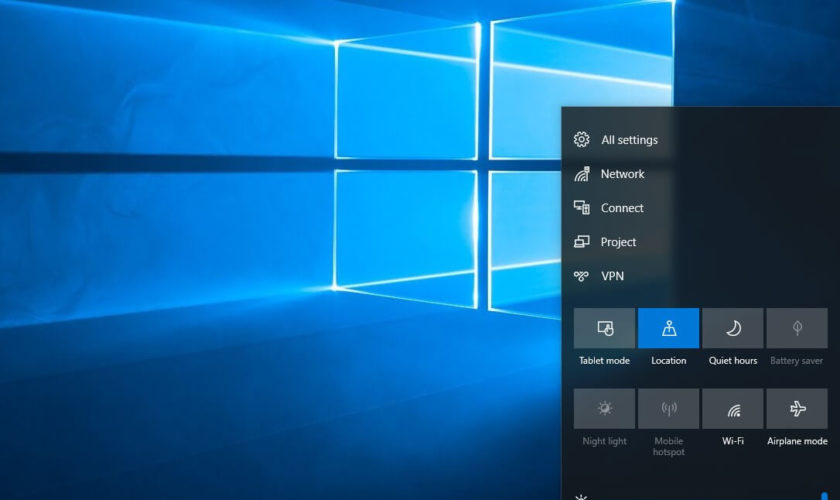
Task: Select the Network label text
Action: [622, 174]
